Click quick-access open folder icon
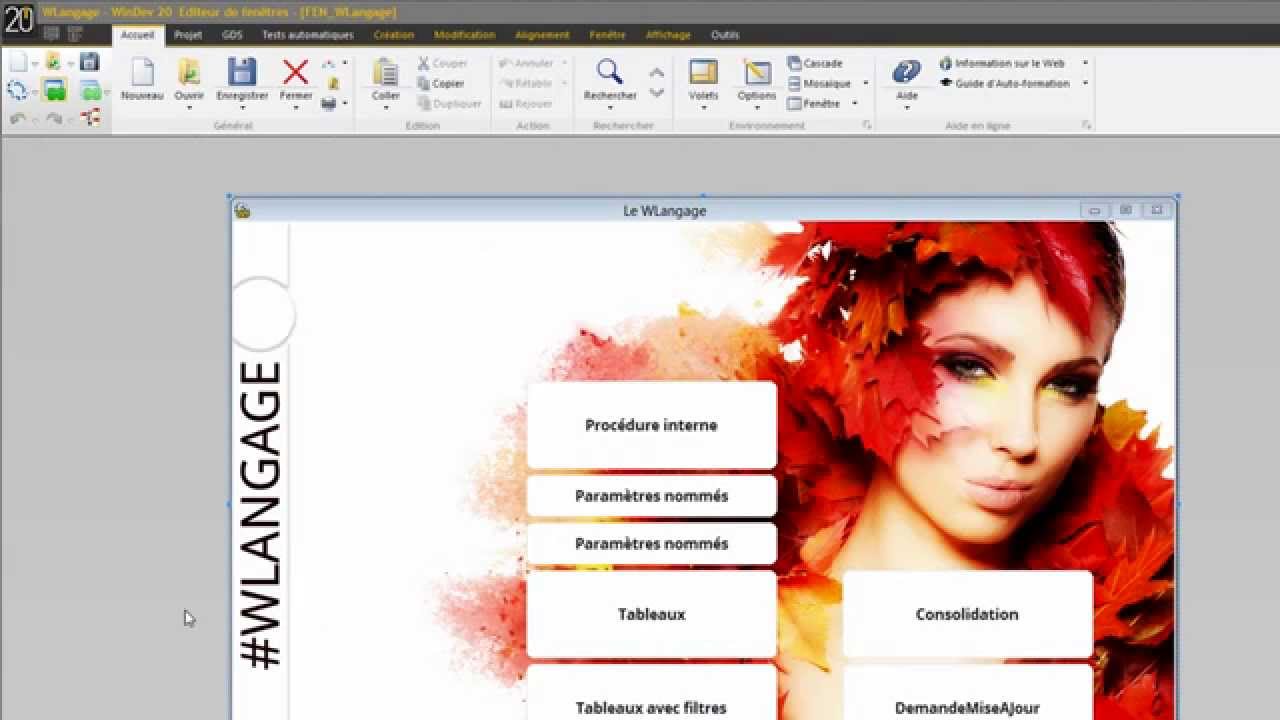Image resolution: width=1280 pixels, height=720 pixels. pyautogui.click(x=53, y=62)
